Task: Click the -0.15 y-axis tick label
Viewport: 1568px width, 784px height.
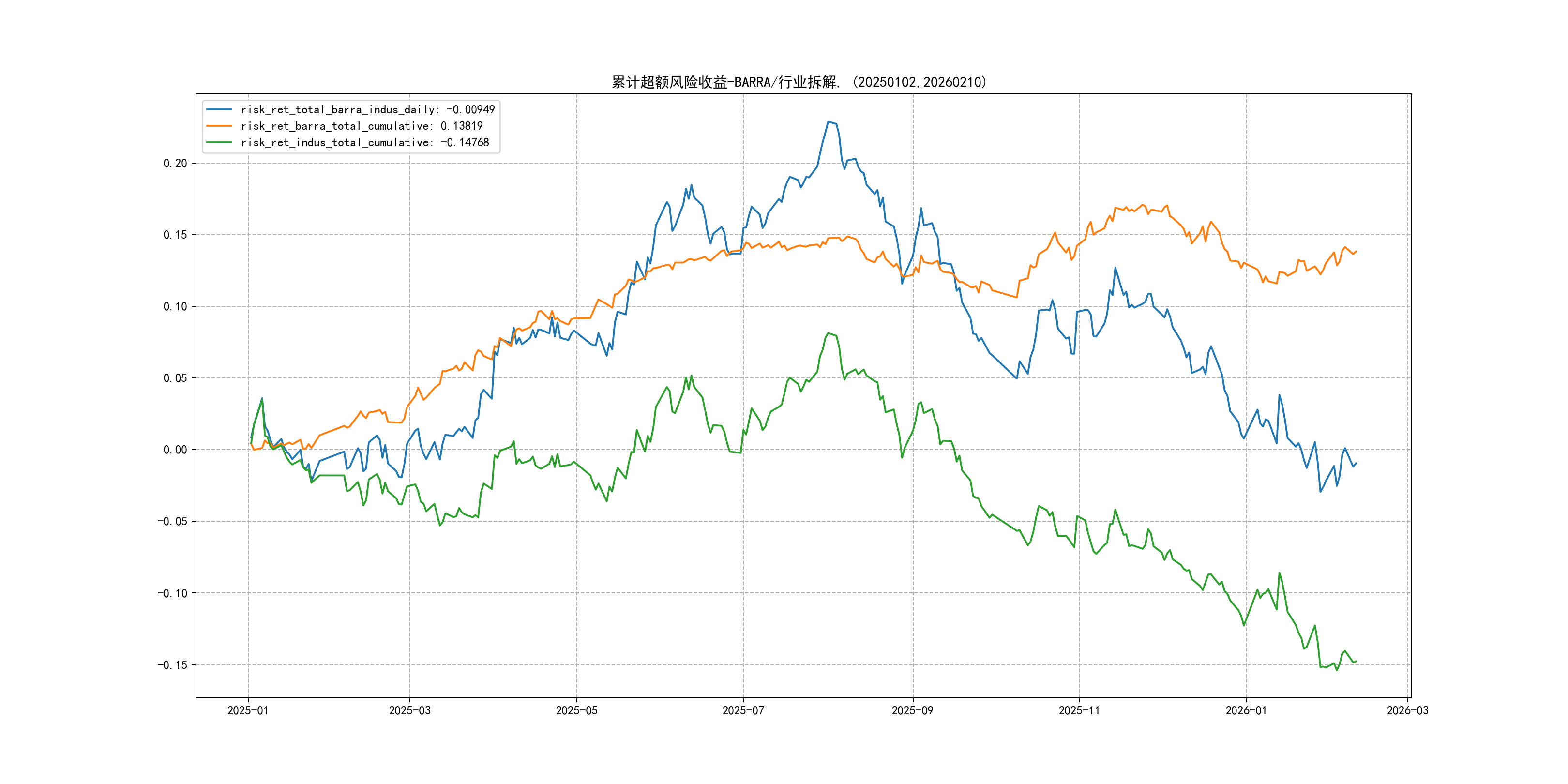Action: click(x=173, y=664)
